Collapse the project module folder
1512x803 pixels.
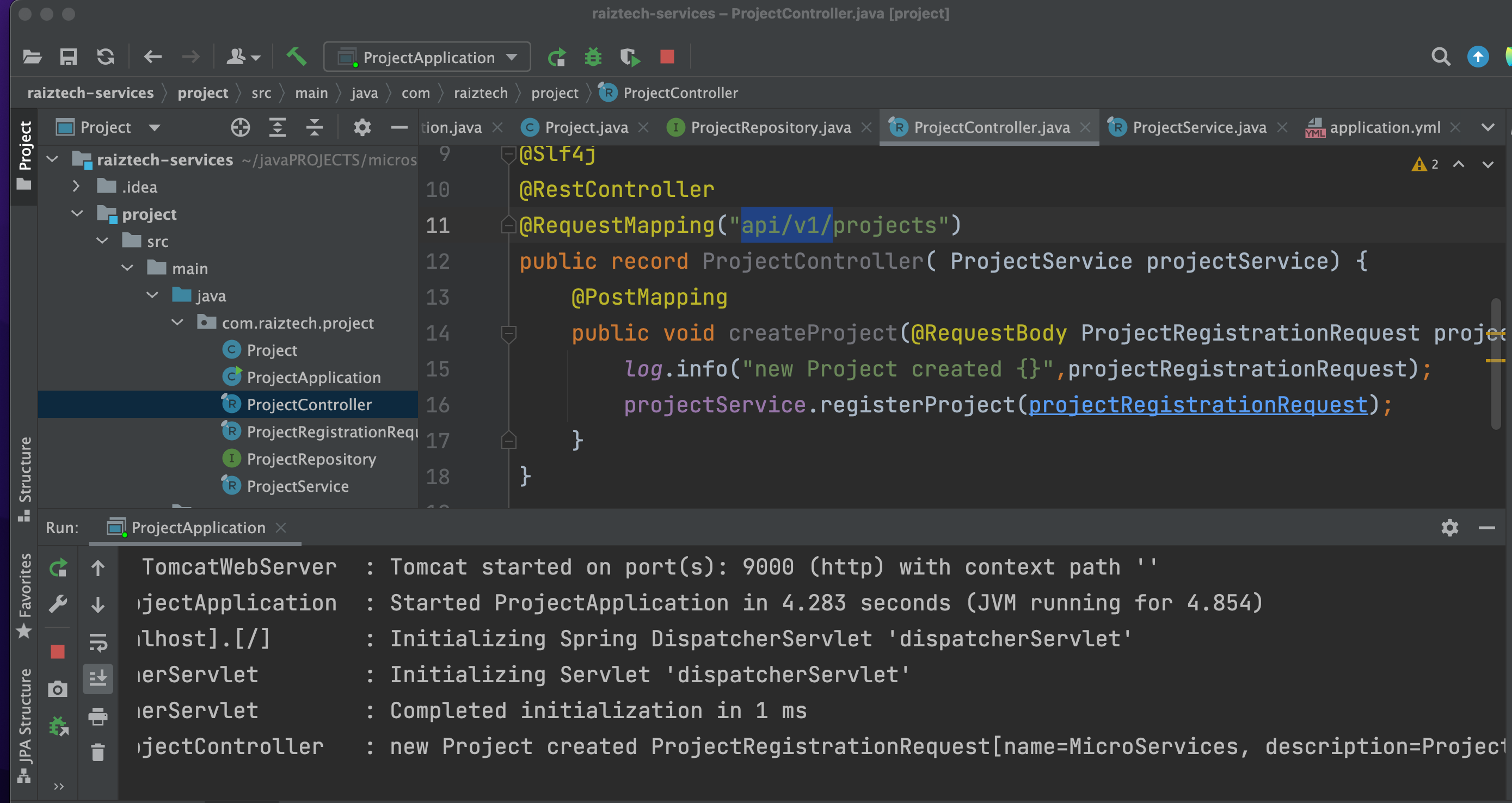(77, 213)
